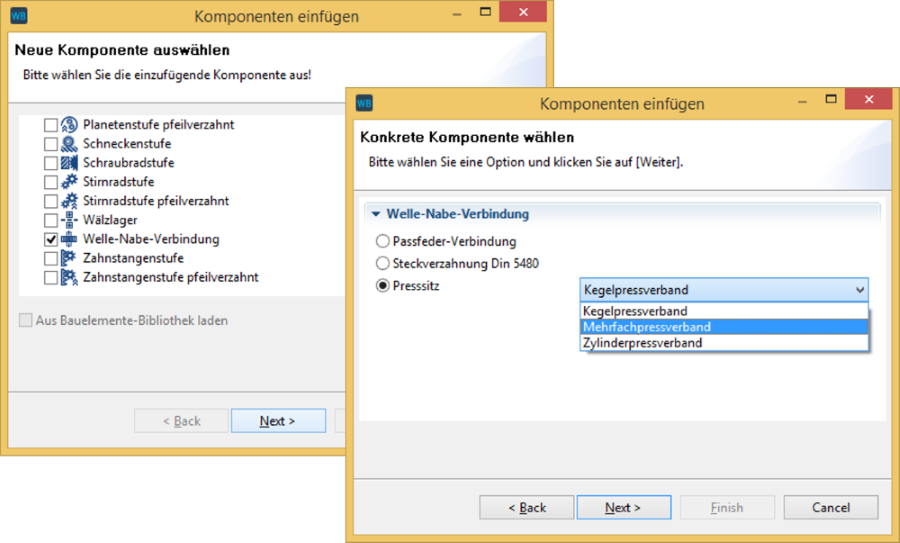Uncheck the Welle-Nabe-Verbindung checkbox
Viewport: 900px width, 543px height.
coord(50,240)
